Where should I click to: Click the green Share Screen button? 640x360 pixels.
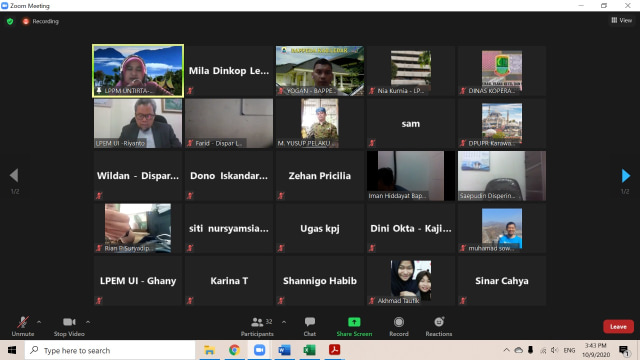pyautogui.click(x=354, y=327)
